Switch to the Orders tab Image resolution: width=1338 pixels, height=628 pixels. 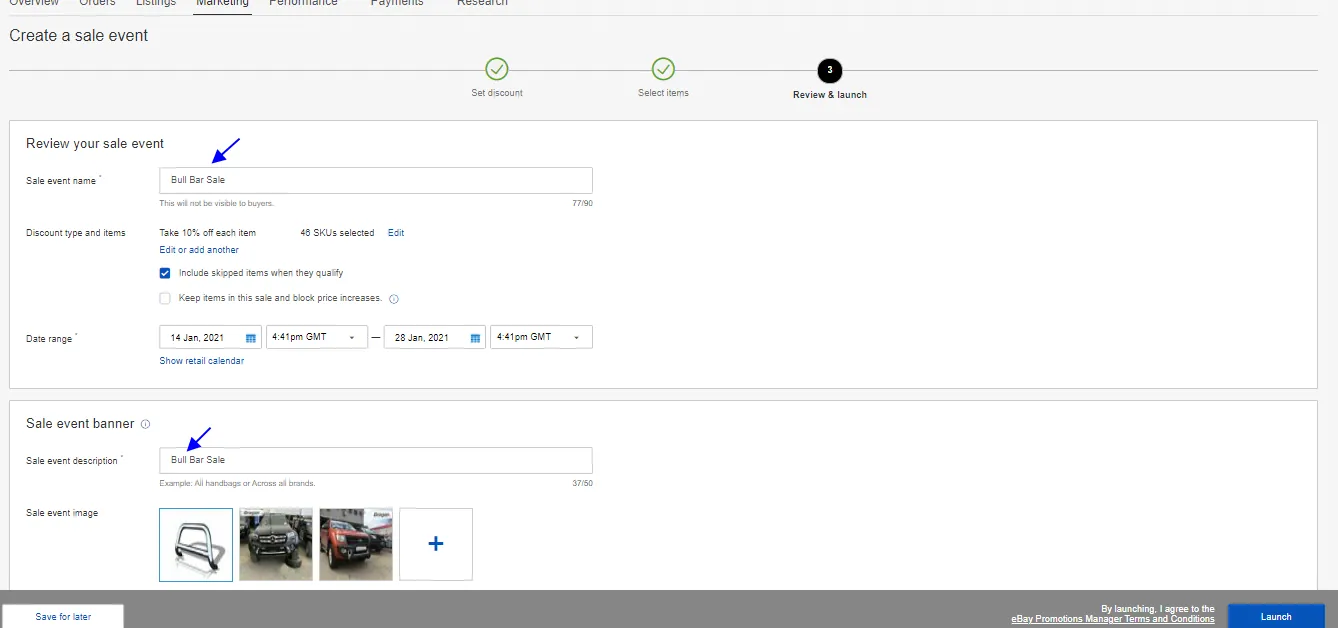click(x=97, y=3)
